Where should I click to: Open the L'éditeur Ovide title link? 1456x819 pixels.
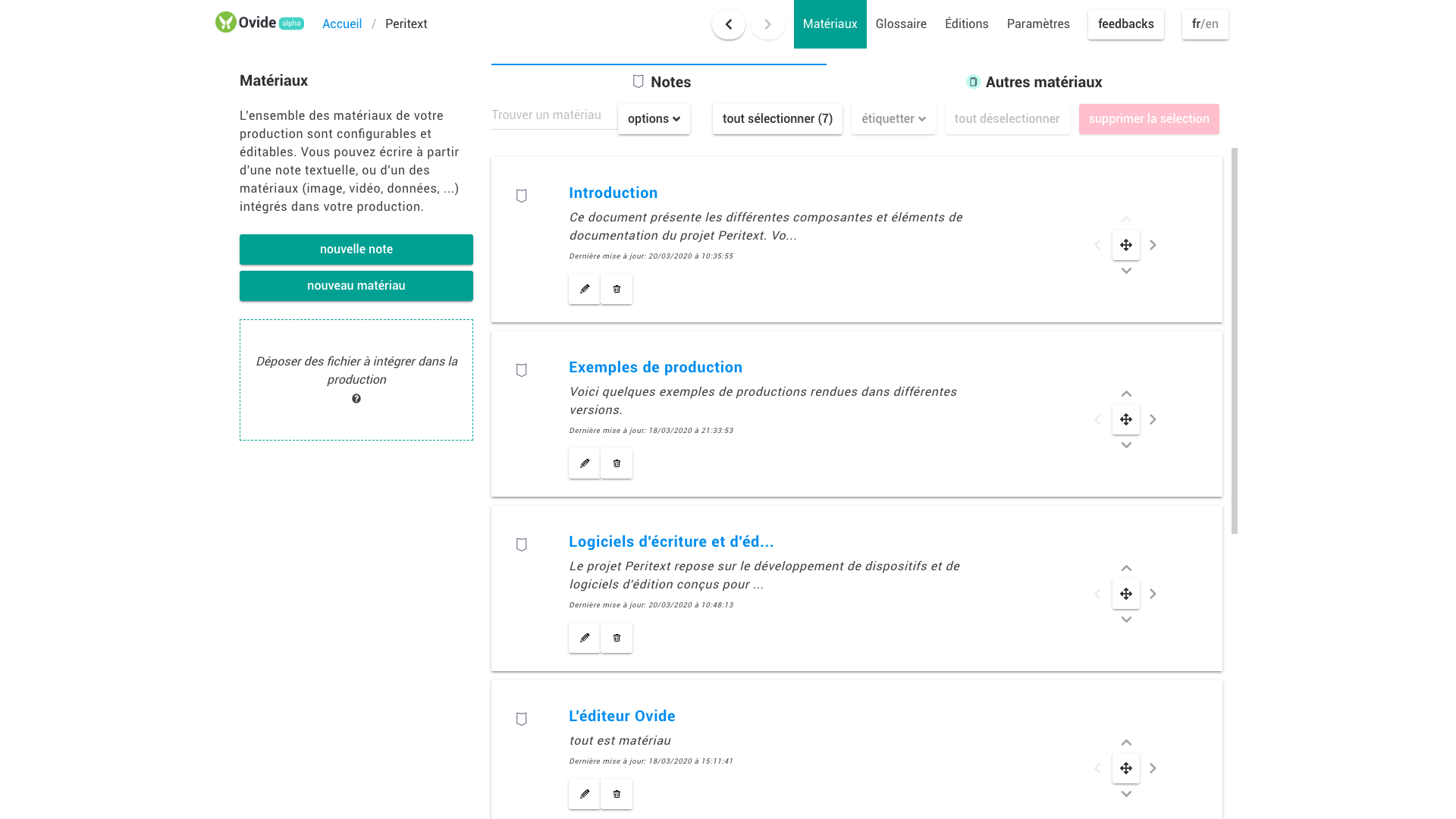pos(622,716)
